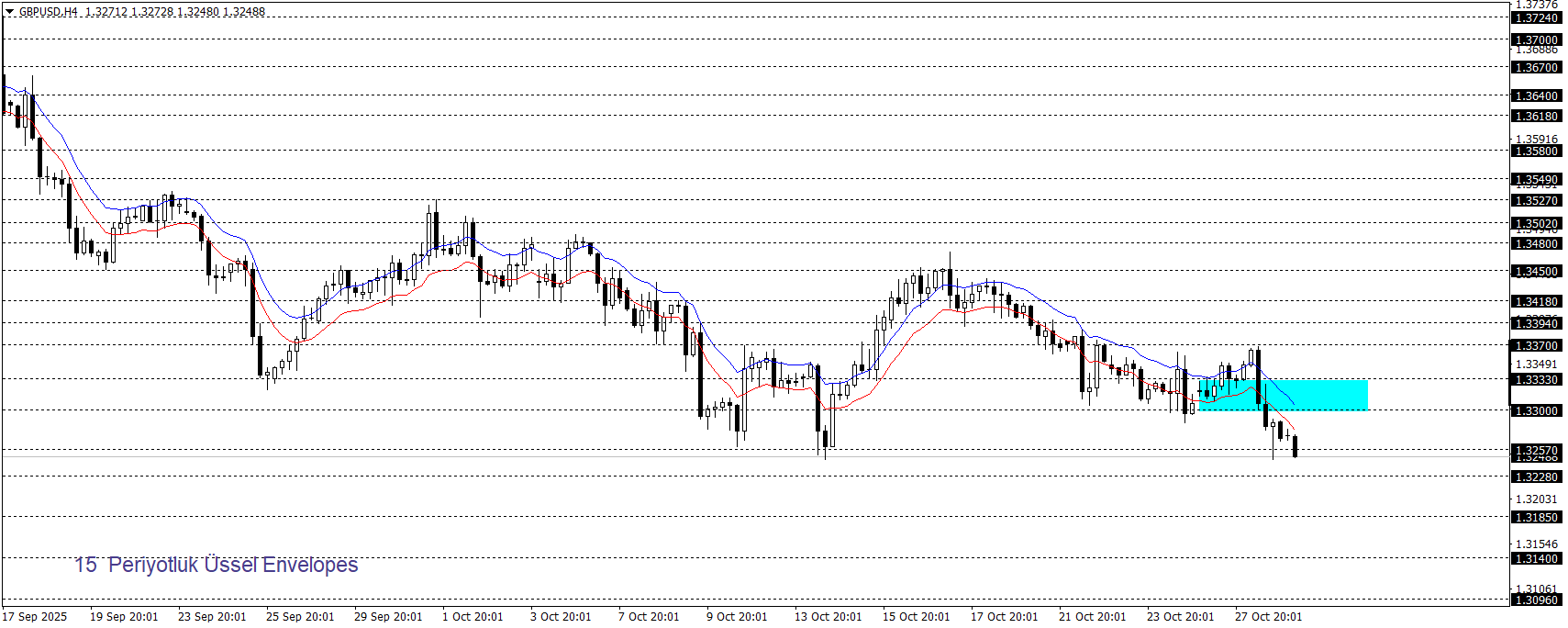
Task: Click the 1.31400 price level label
Action: click(x=1536, y=559)
